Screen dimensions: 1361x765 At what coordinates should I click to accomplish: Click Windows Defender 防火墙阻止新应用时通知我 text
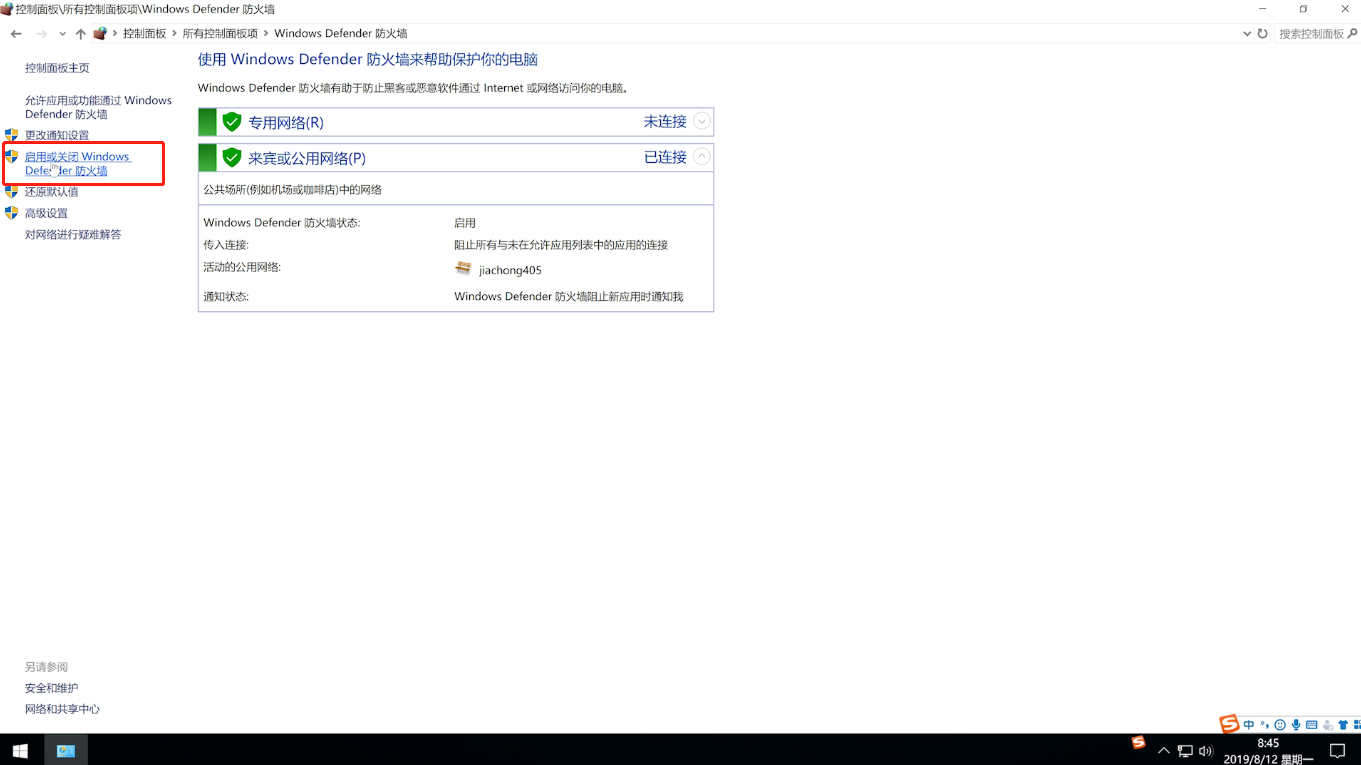[569, 297]
